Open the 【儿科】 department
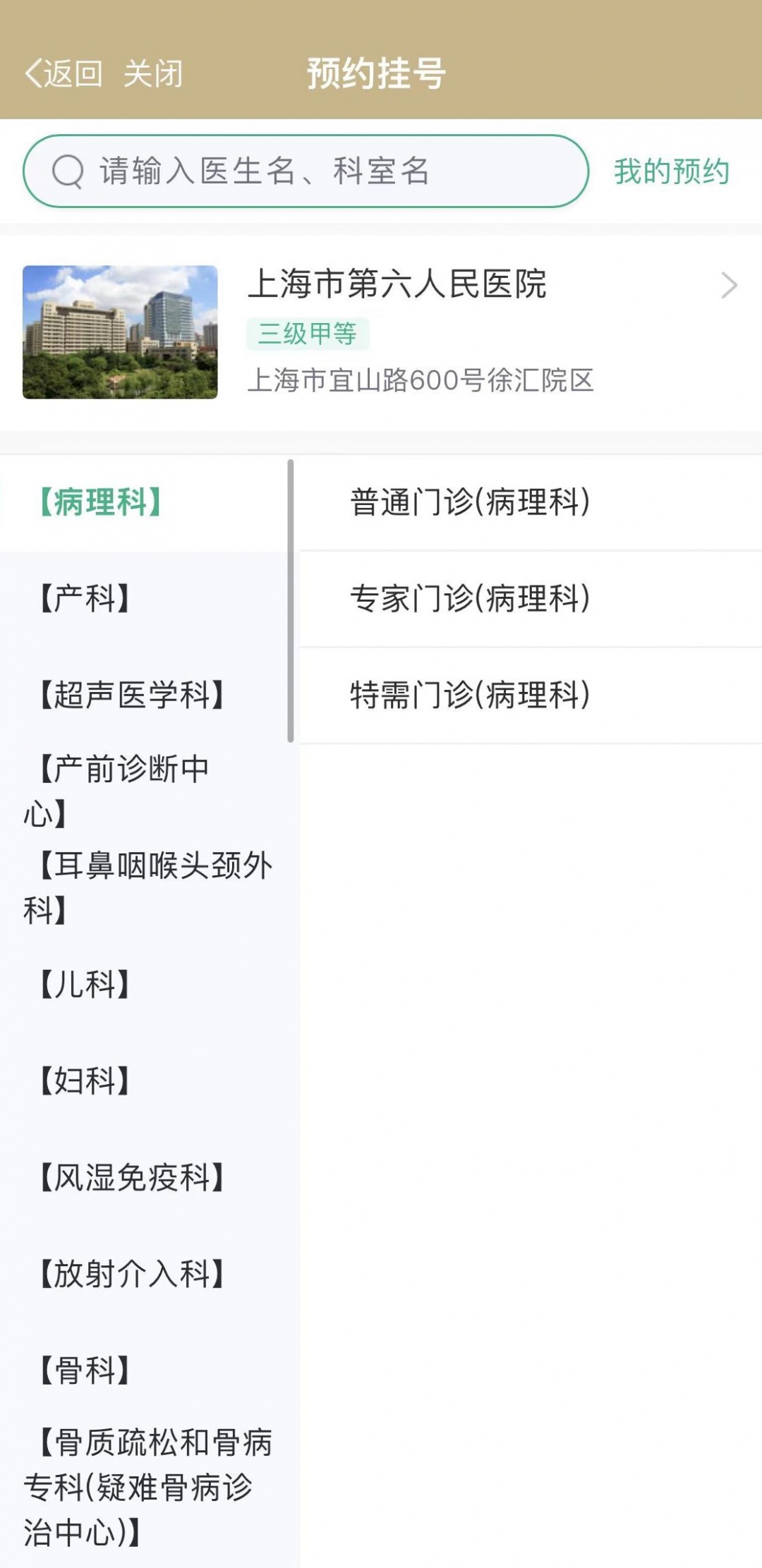This screenshot has height=1568, width=762. click(85, 984)
